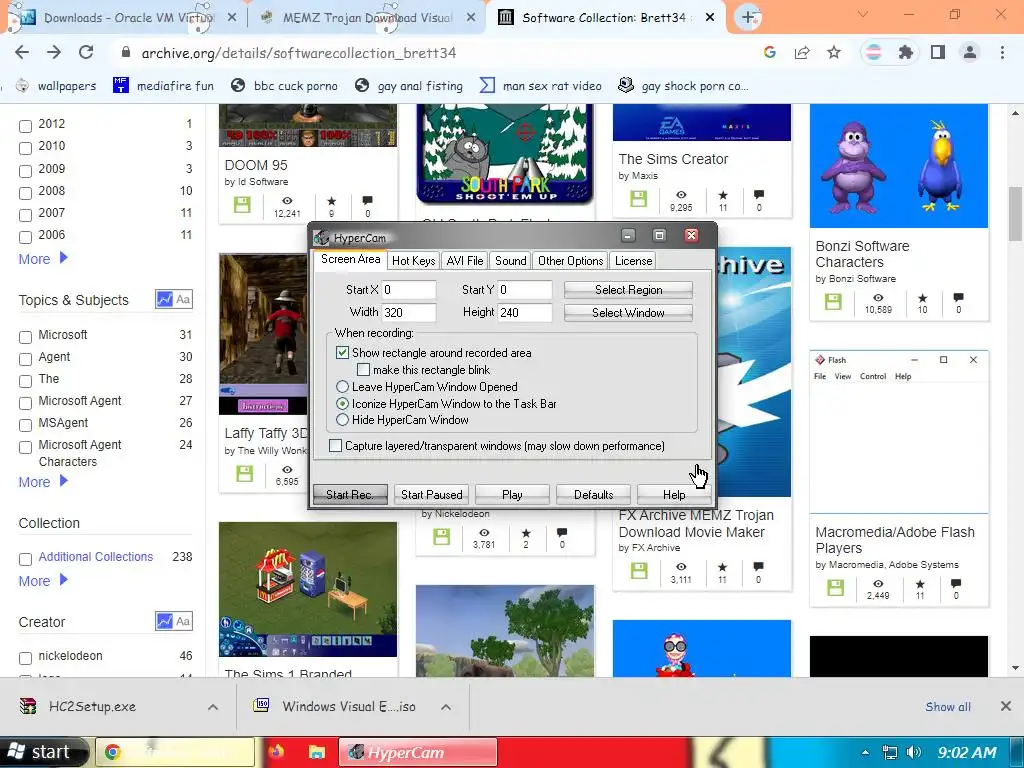
Task: Close the downloads bar
Action: coord(1006,706)
